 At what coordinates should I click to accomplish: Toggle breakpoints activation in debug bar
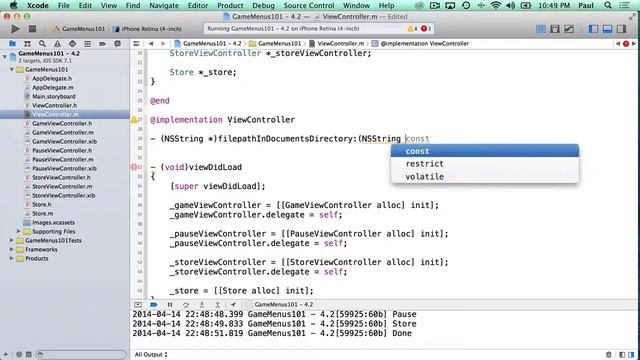(153, 304)
